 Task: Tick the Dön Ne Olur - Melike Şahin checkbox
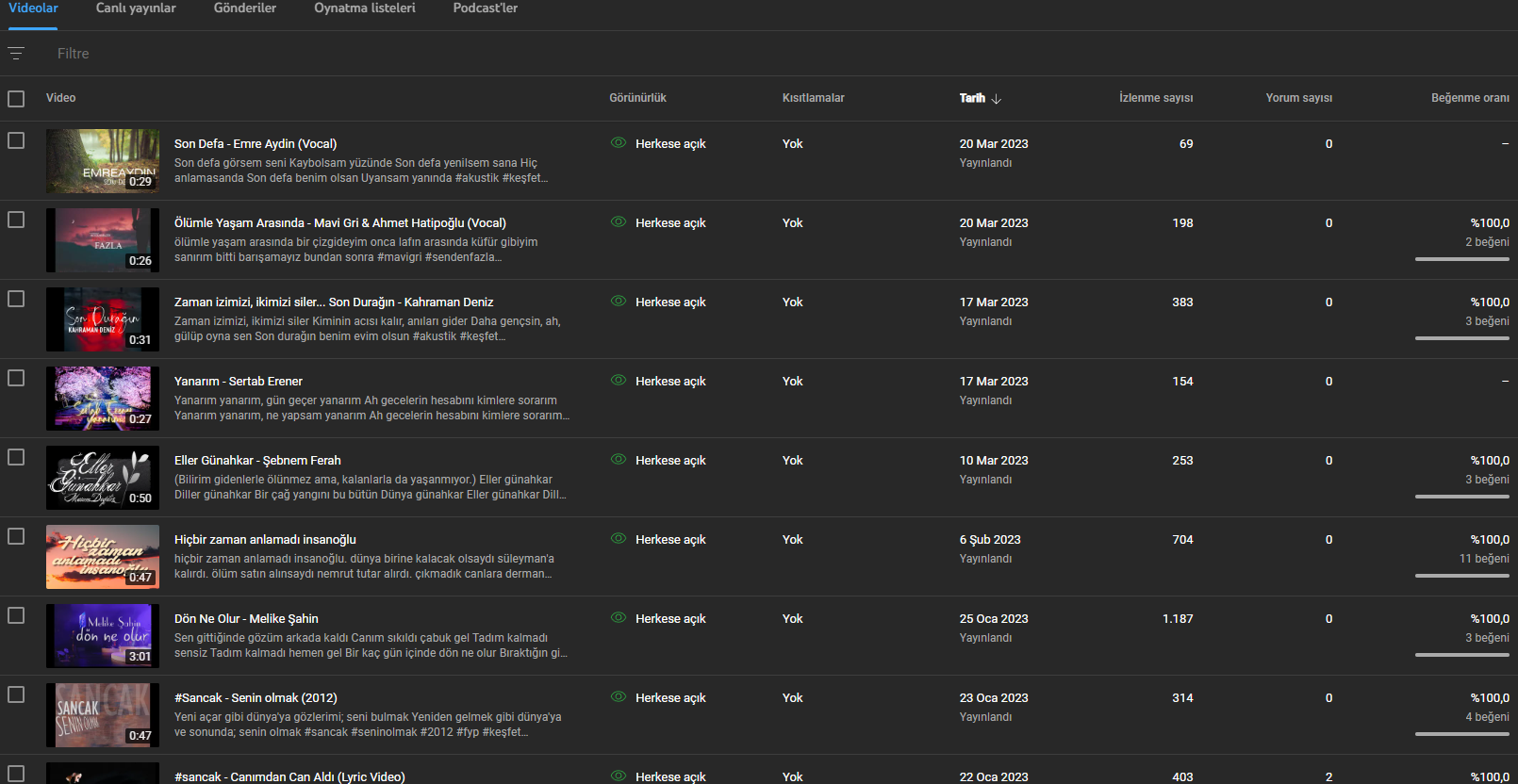[x=16, y=615]
